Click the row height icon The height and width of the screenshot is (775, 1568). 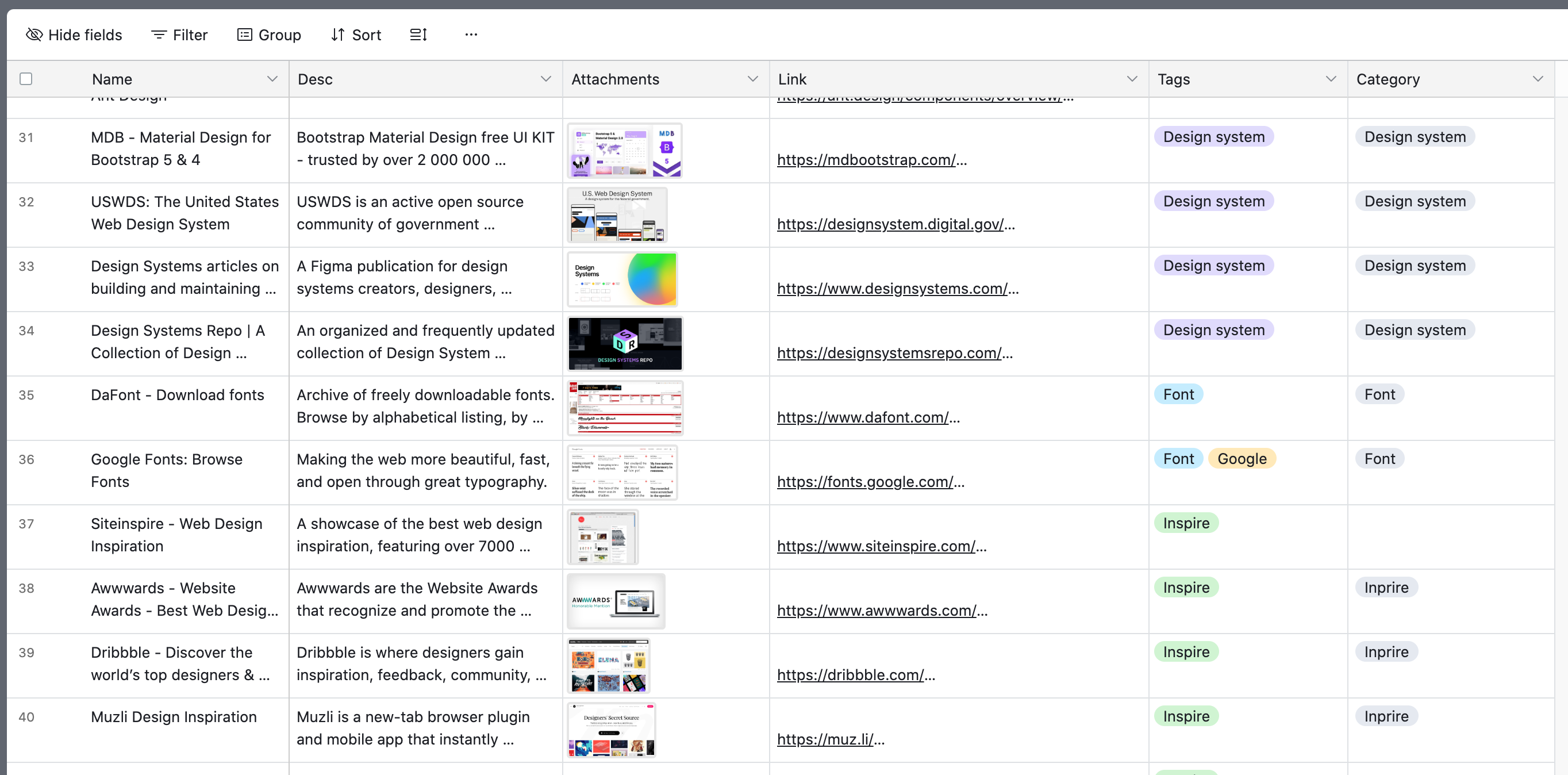[x=418, y=34]
